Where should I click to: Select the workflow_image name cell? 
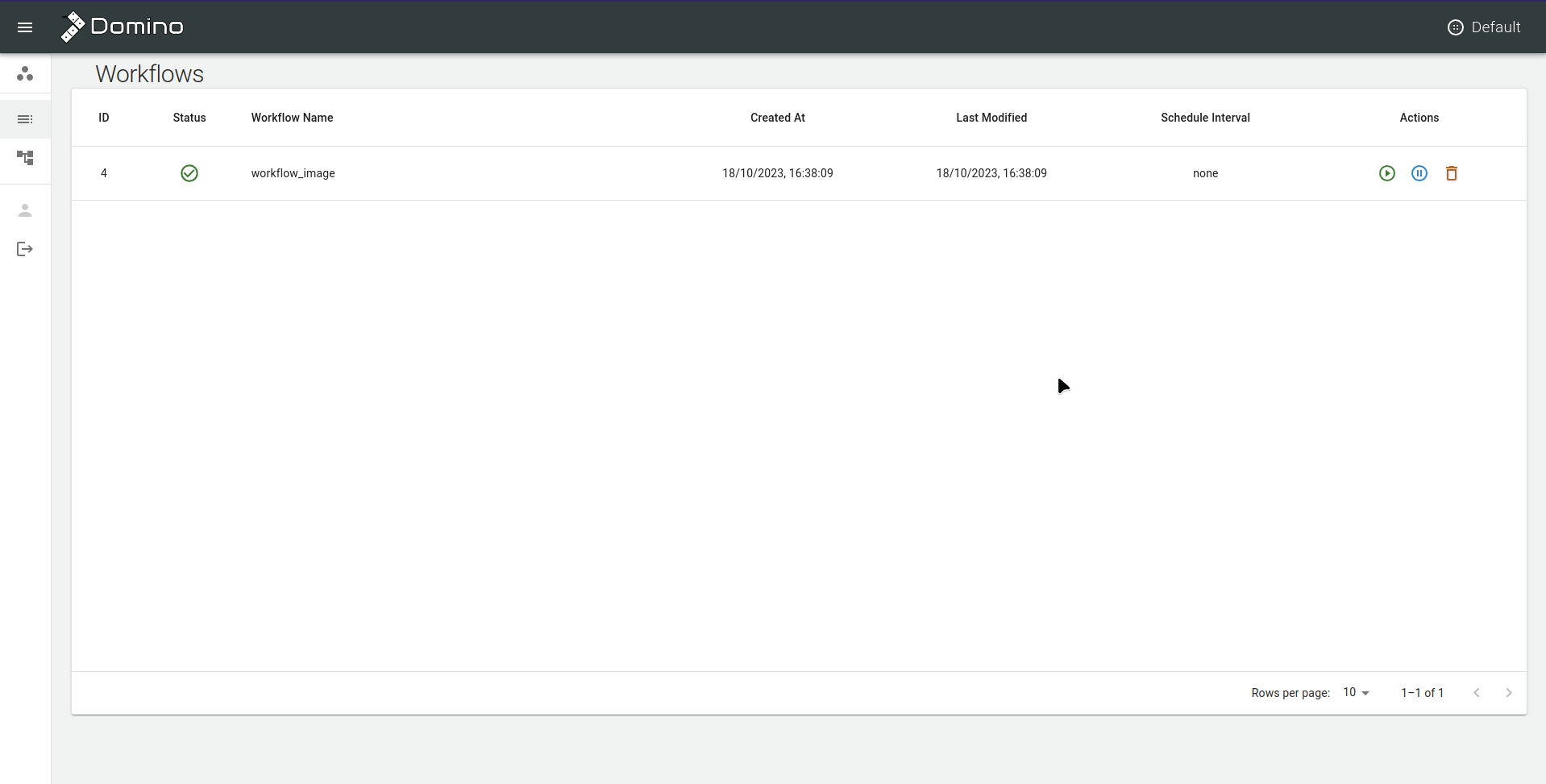tap(293, 173)
